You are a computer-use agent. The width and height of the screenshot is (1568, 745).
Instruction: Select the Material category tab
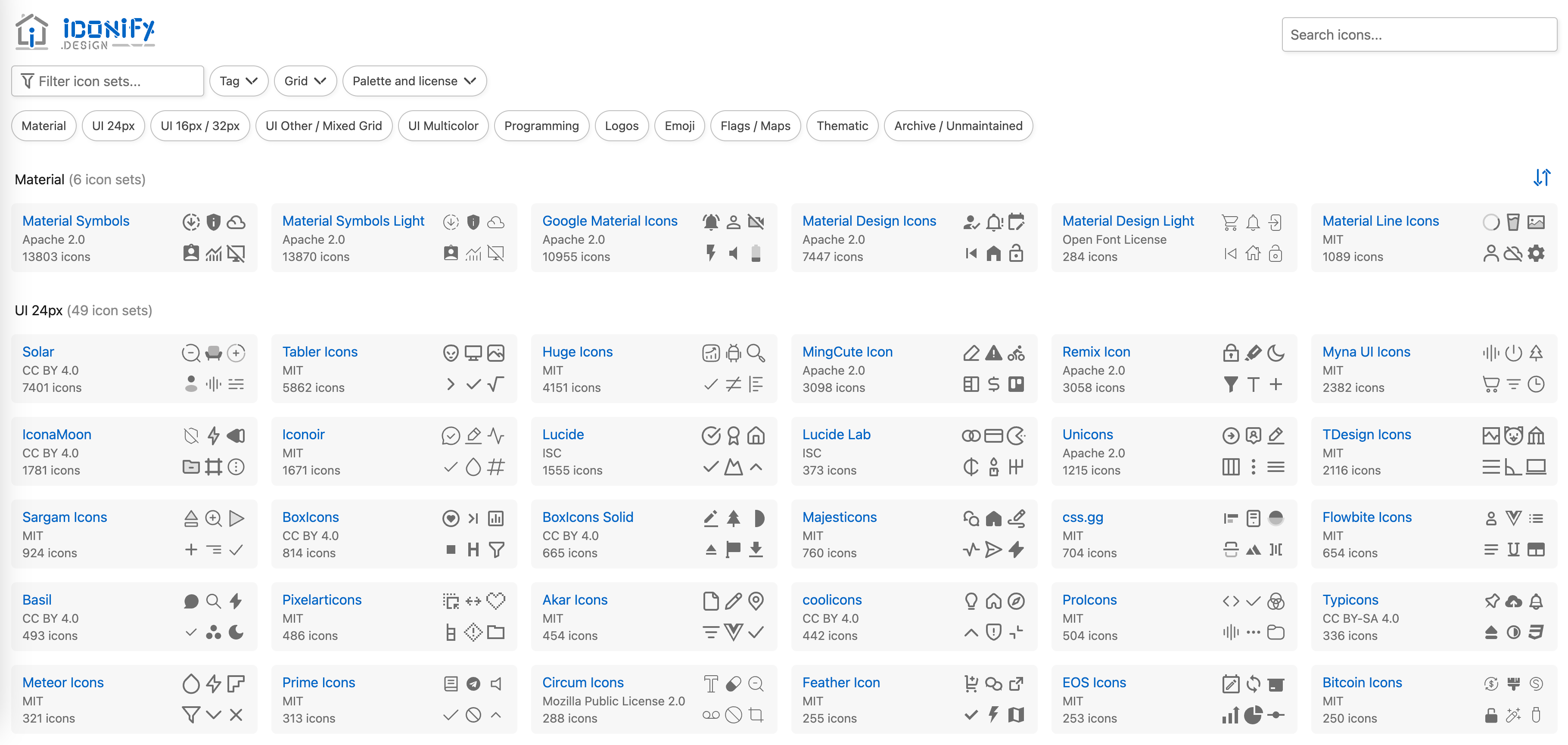pyautogui.click(x=44, y=126)
